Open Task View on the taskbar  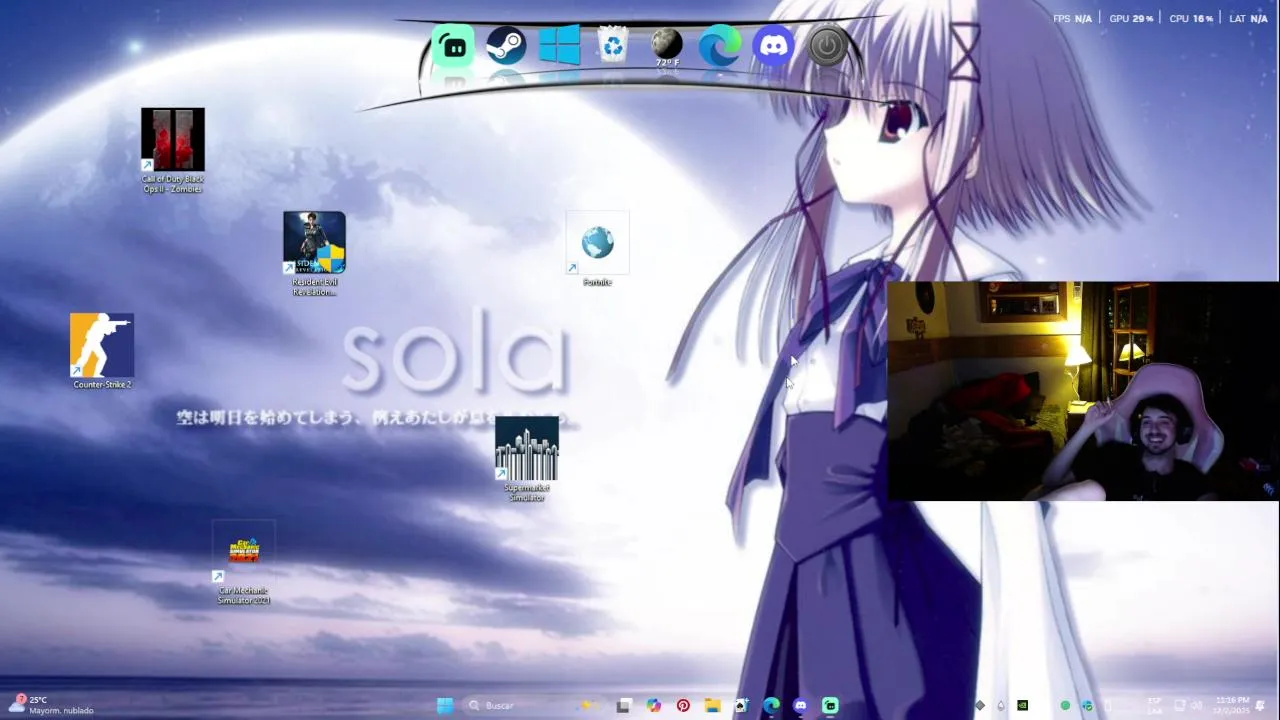click(623, 705)
